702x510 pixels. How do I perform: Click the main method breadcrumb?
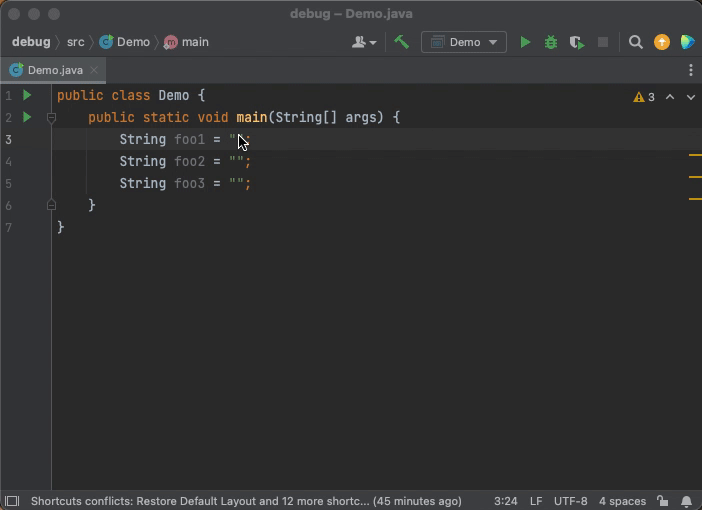(x=186, y=42)
